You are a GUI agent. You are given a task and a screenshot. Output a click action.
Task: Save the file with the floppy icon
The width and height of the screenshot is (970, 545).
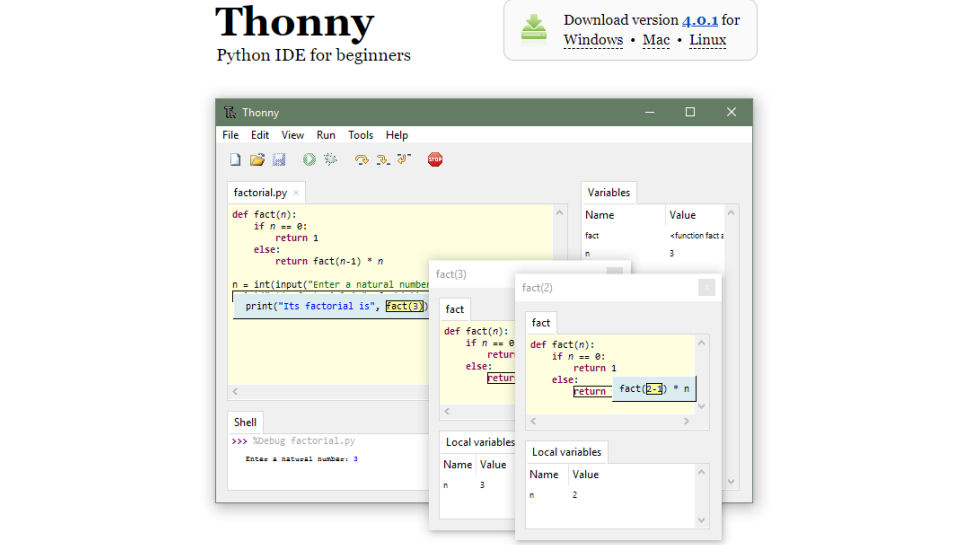tap(279, 160)
